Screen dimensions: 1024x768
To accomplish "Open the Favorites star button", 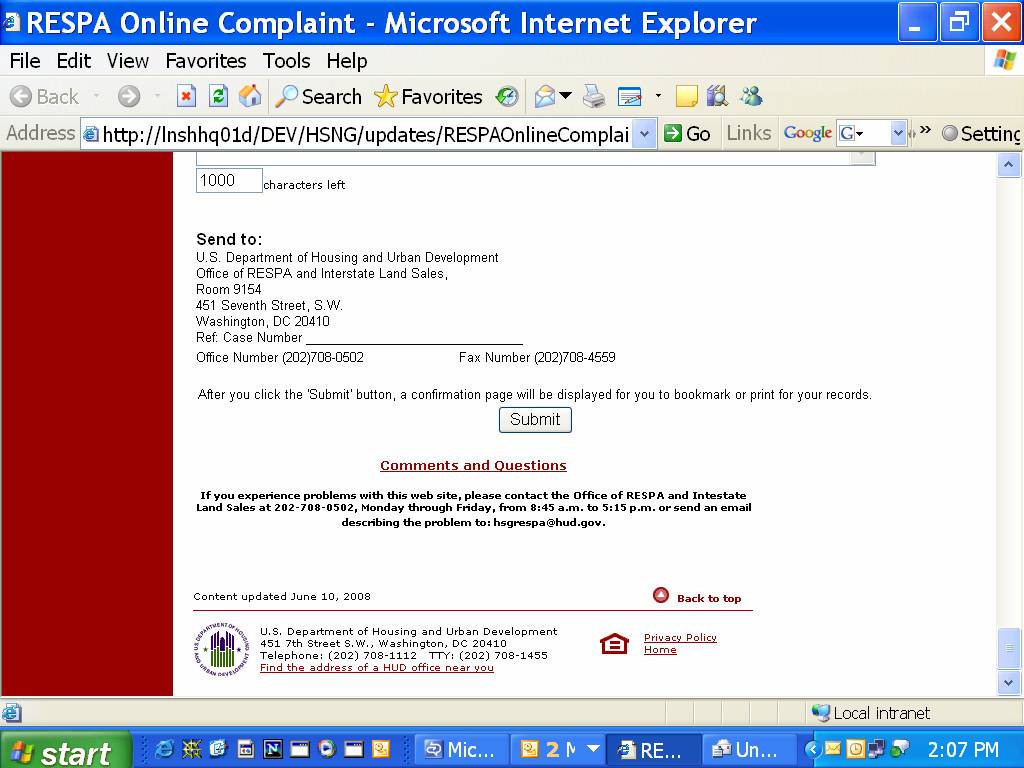I will click(428, 97).
